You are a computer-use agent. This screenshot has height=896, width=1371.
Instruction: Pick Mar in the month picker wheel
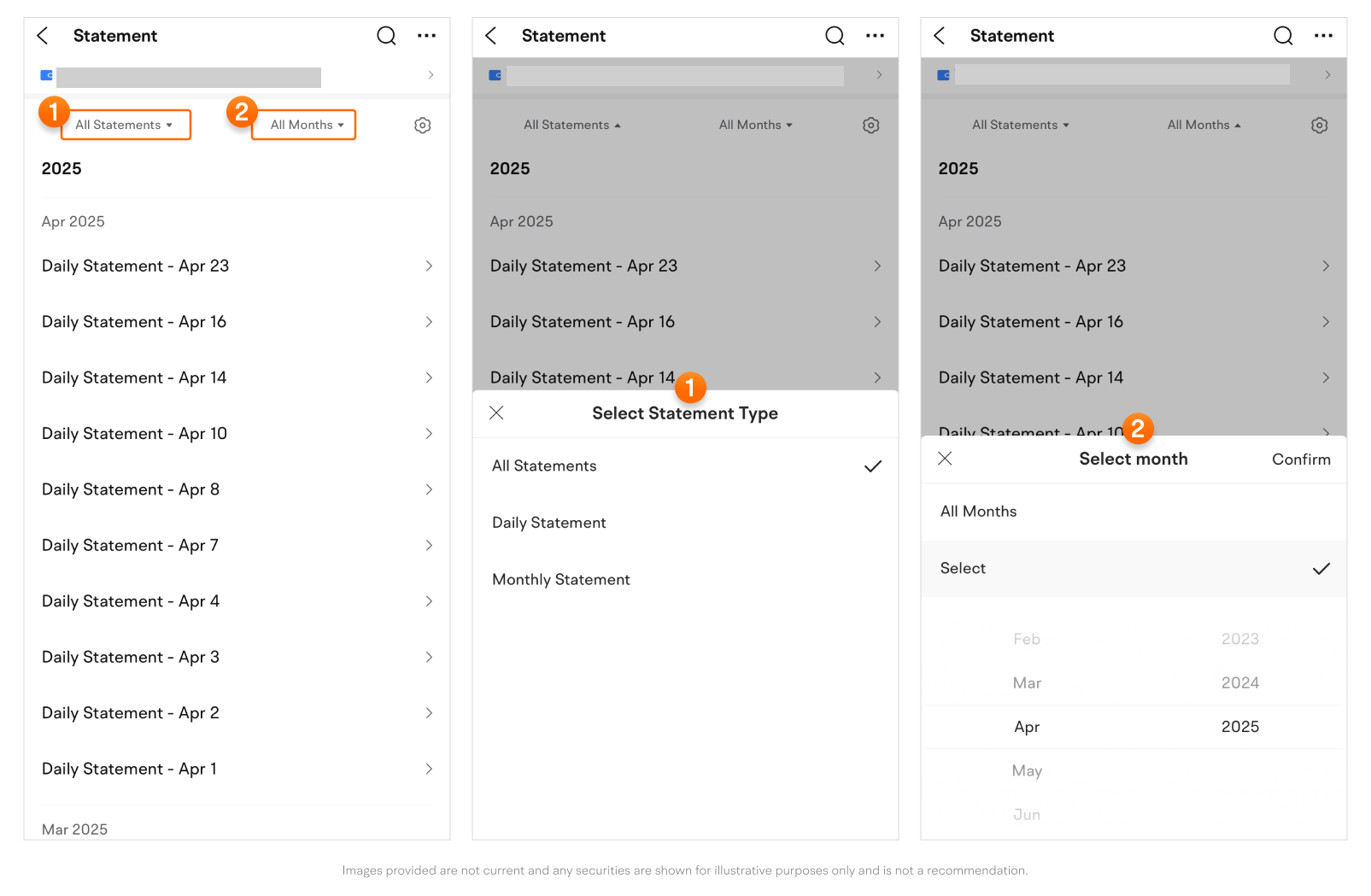tap(1027, 683)
